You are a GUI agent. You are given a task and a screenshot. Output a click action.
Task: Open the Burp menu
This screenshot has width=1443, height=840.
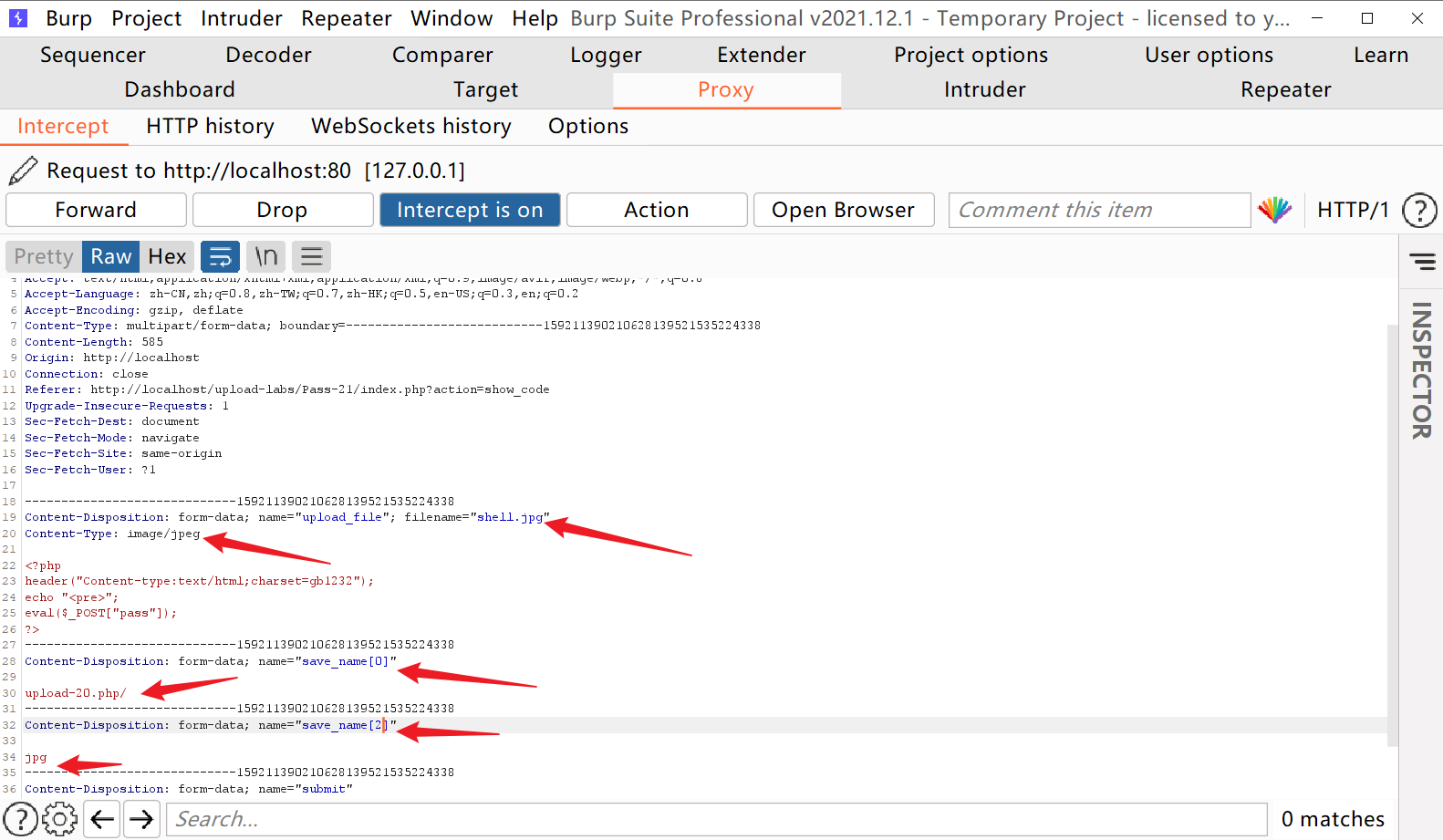68,18
